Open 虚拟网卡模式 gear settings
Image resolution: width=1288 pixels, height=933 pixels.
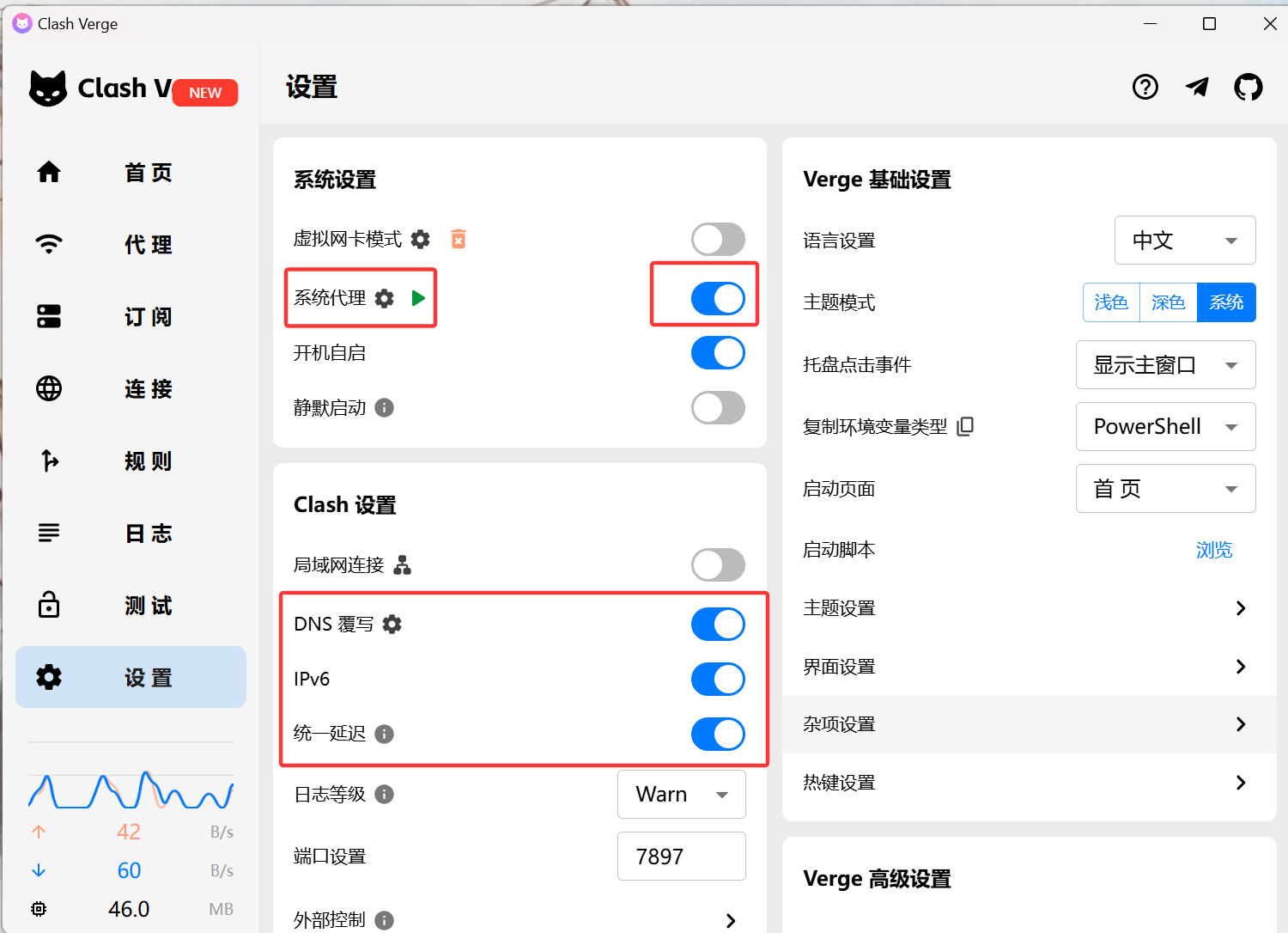pos(421,239)
